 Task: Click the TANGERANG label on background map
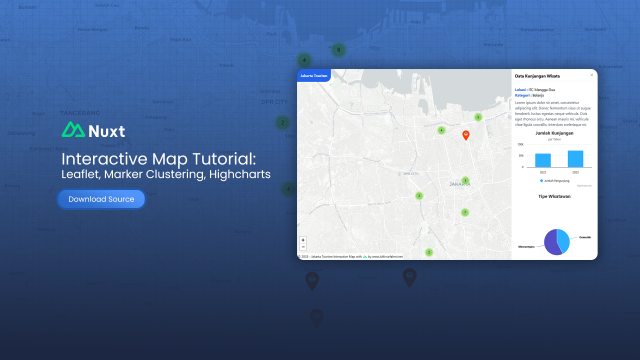coord(80,113)
